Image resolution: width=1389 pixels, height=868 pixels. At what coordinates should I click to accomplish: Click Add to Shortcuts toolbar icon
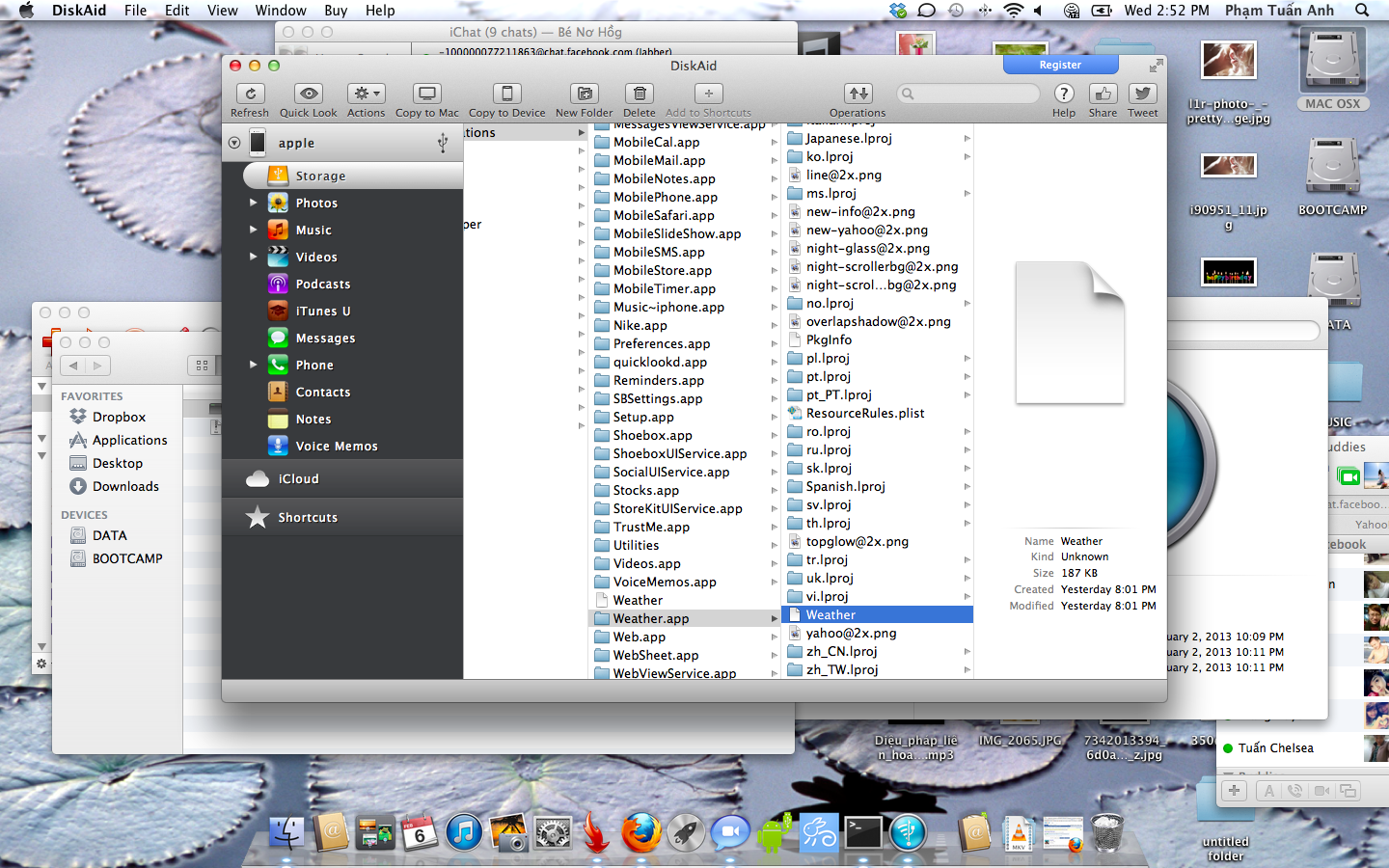pos(708,94)
